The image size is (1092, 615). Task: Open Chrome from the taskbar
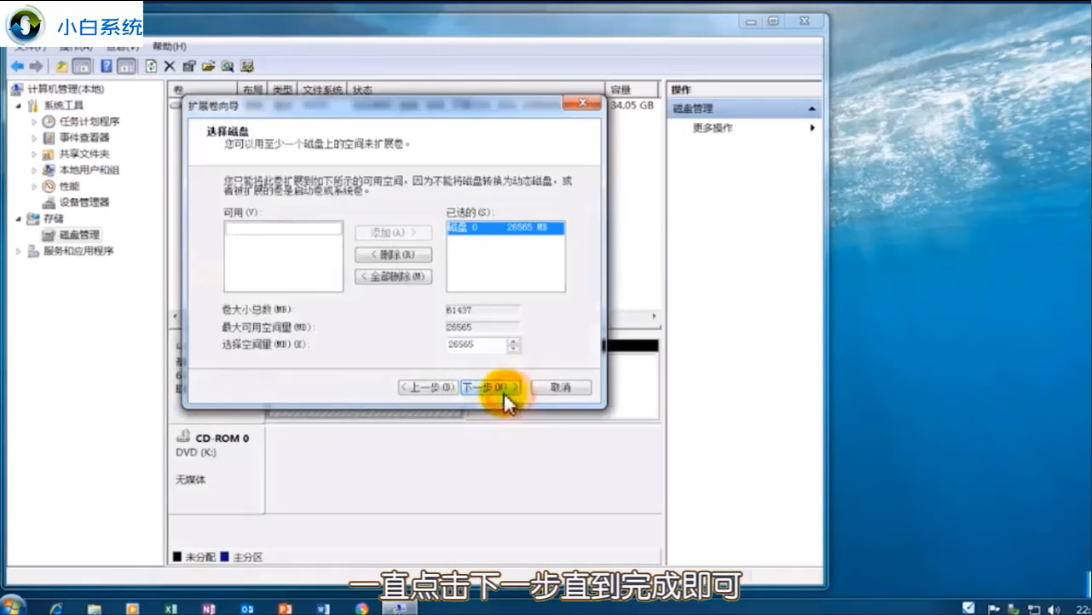pos(361,608)
